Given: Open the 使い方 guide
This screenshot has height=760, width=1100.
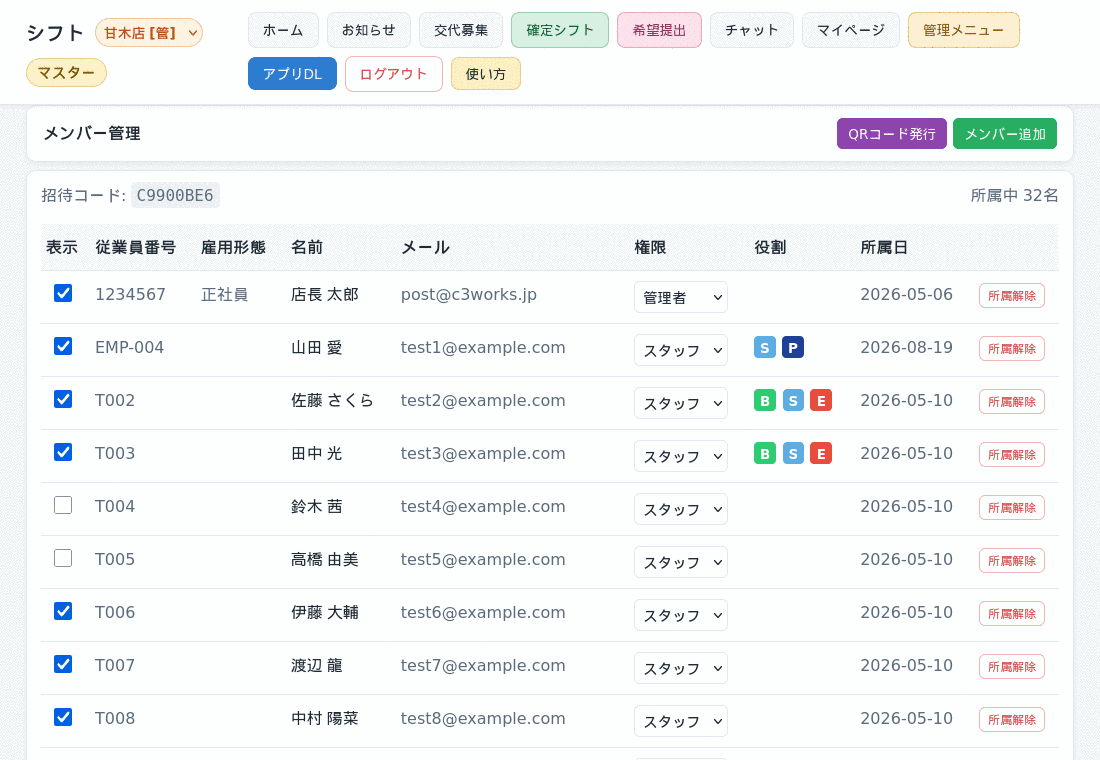Looking at the screenshot, I should [x=485, y=74].
